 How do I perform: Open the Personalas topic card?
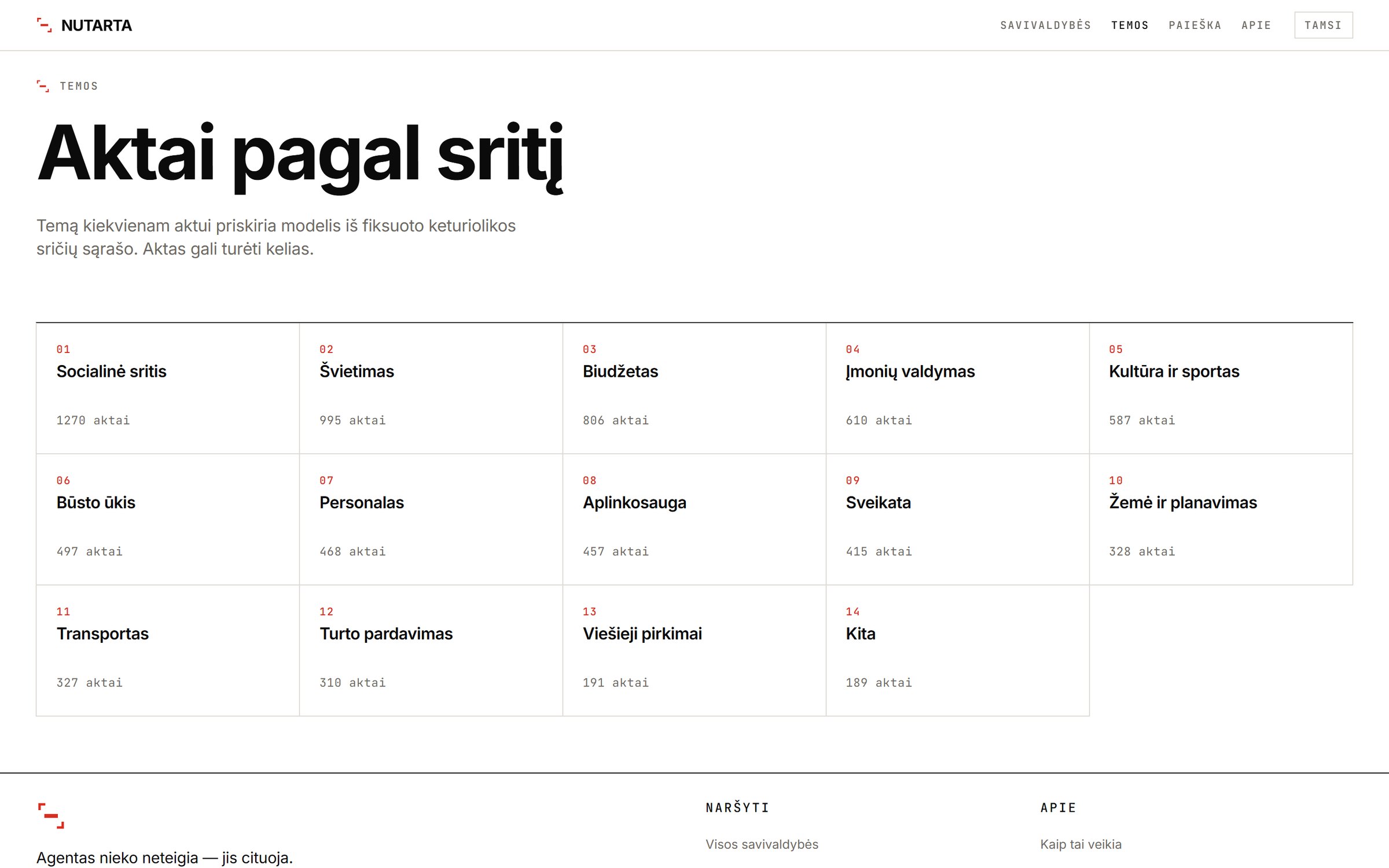pyautogui.click(x=431, y=520)
